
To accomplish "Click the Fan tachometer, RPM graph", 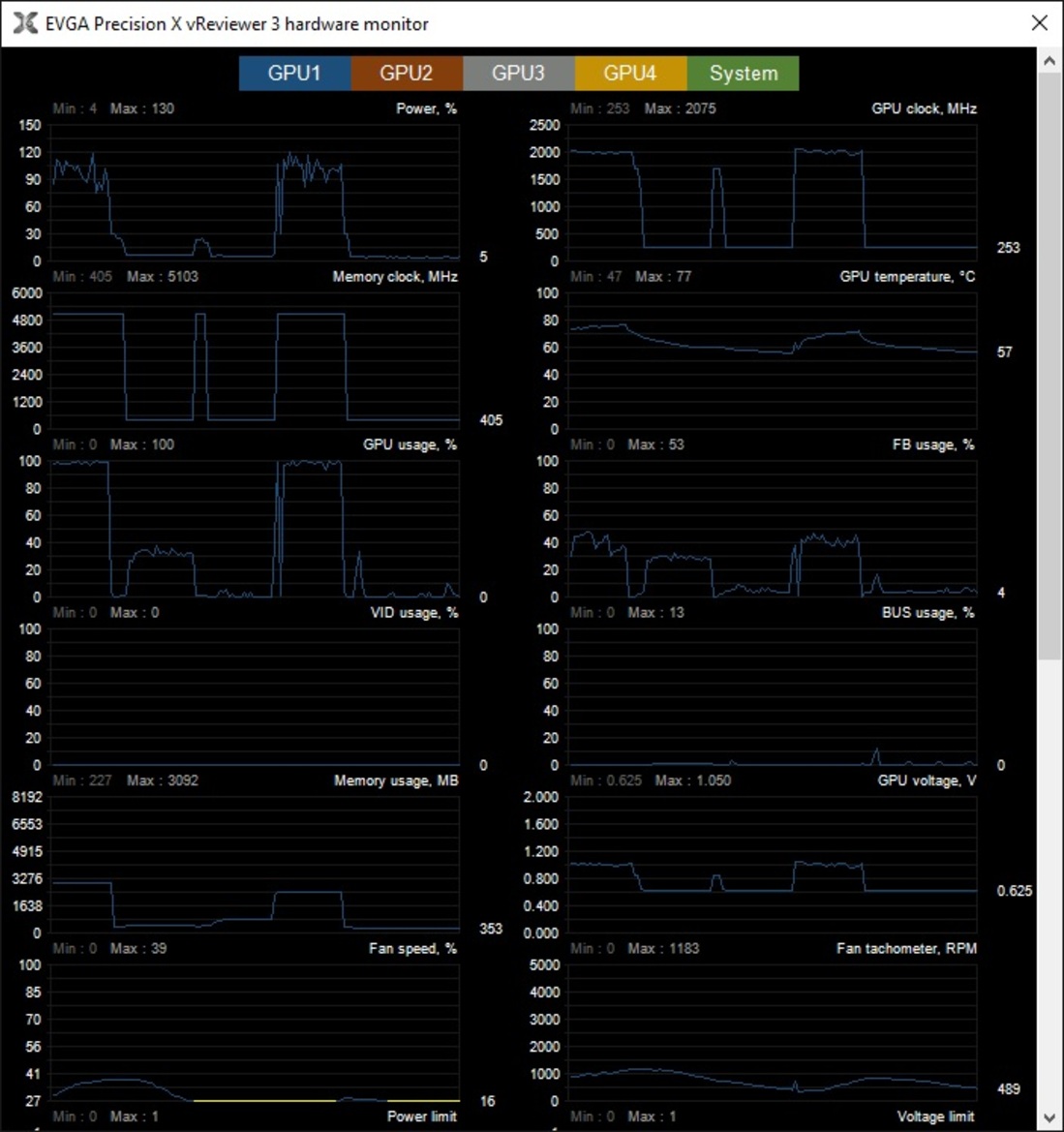I will click(x=773, y=1033).
